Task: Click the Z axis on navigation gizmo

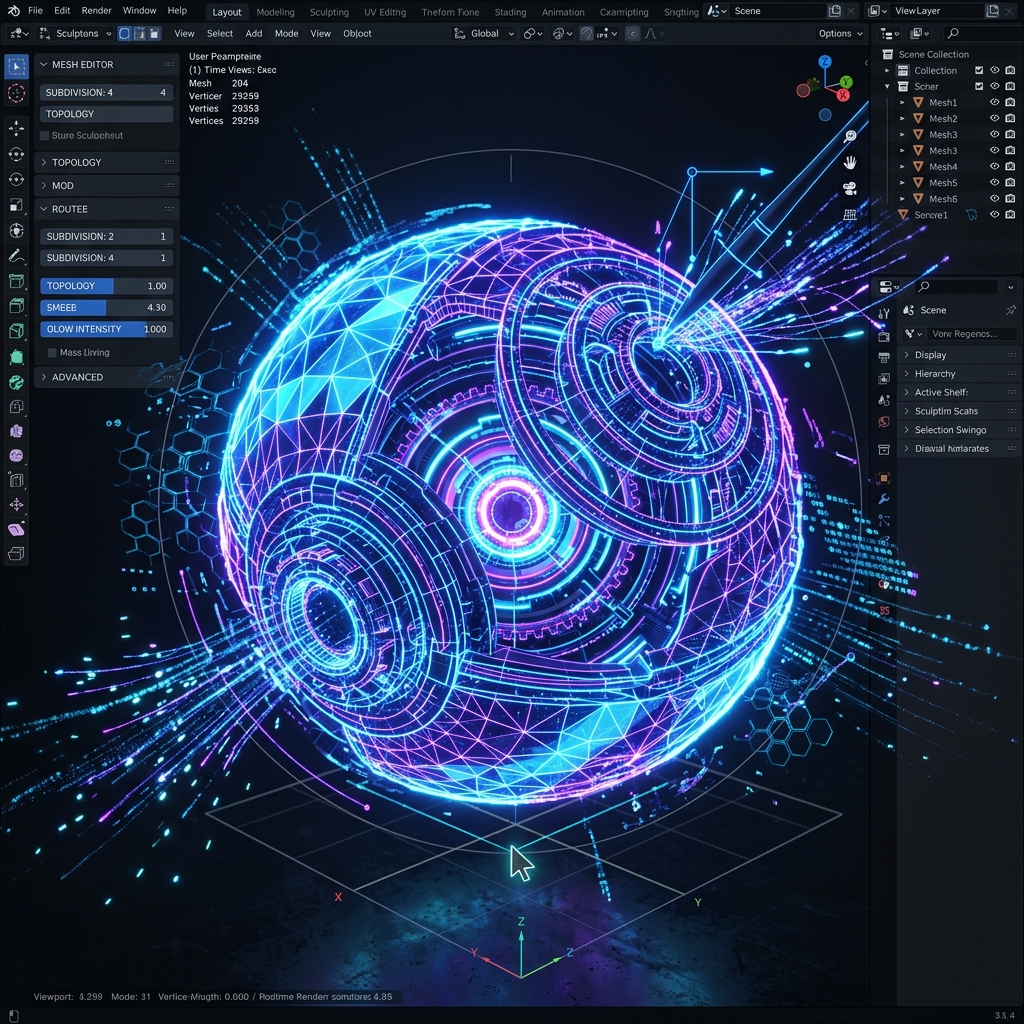Action: pos(825,61)
